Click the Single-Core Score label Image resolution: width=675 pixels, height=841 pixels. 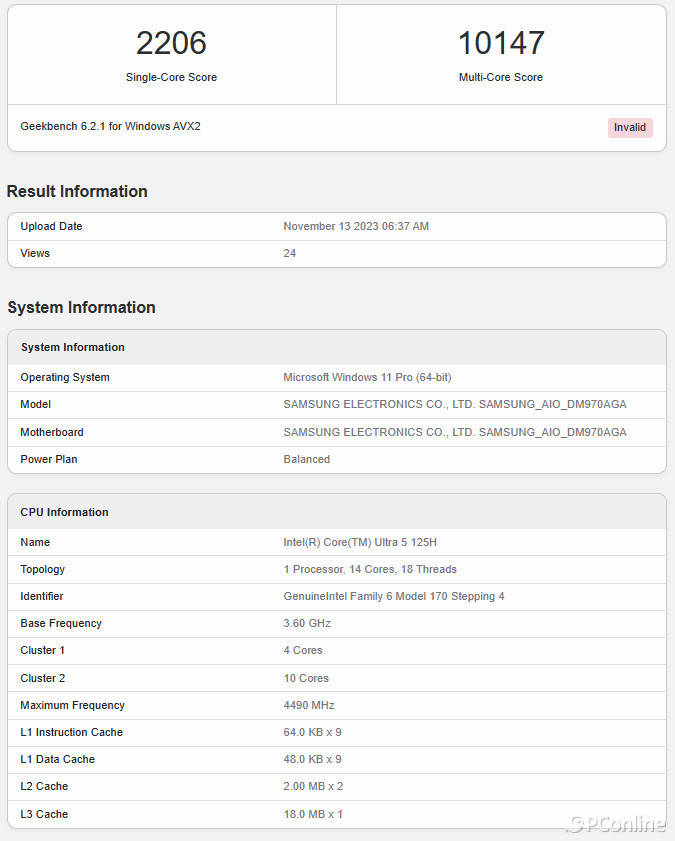point(171,77)
